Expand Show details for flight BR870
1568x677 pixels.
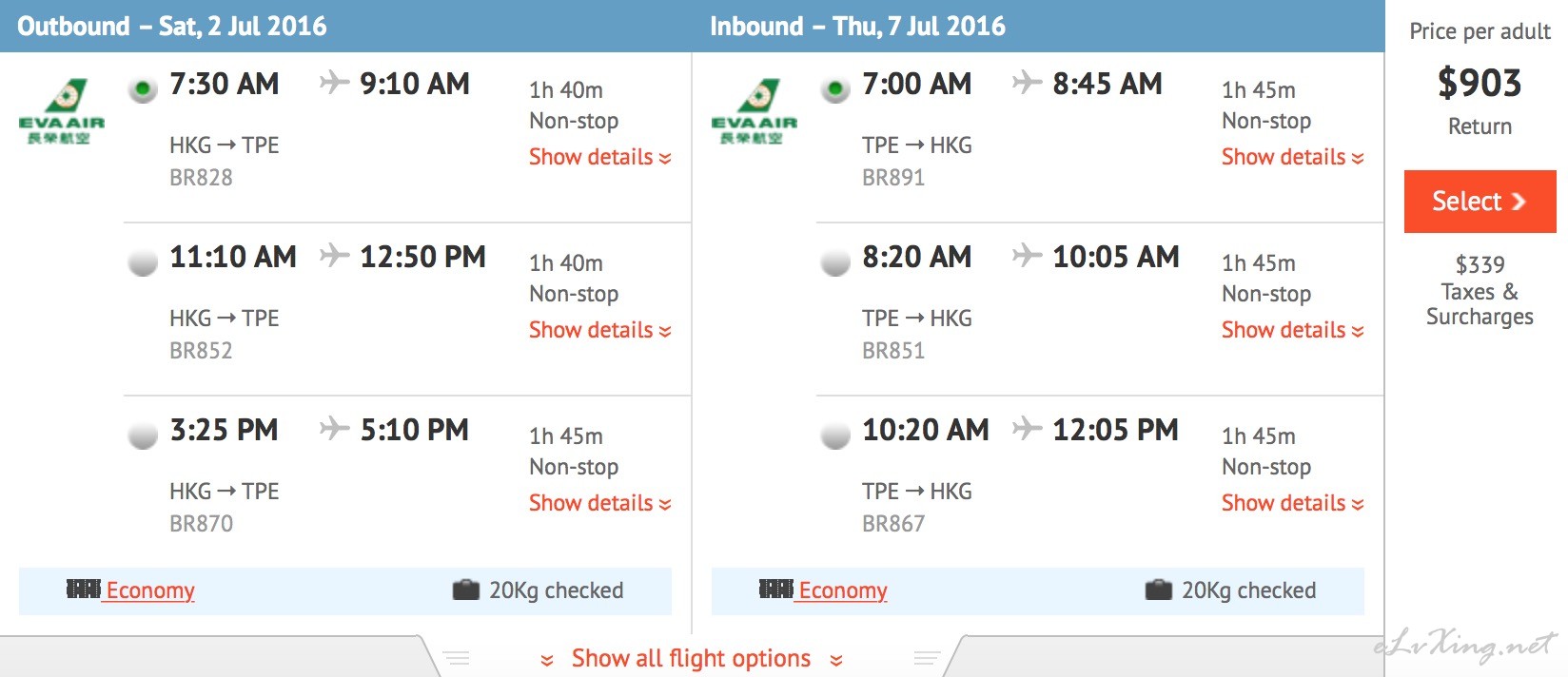click(x=600, y=503)
